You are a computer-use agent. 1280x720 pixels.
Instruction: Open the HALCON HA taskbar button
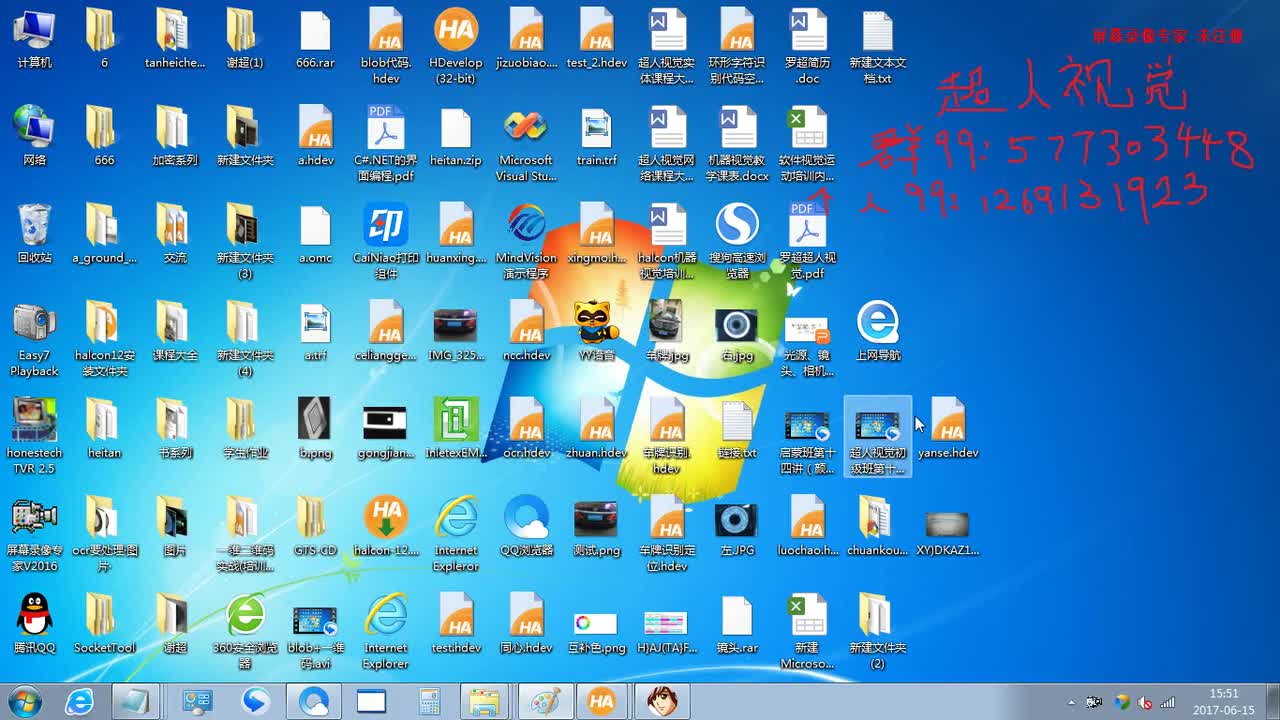tap(601, 702)
